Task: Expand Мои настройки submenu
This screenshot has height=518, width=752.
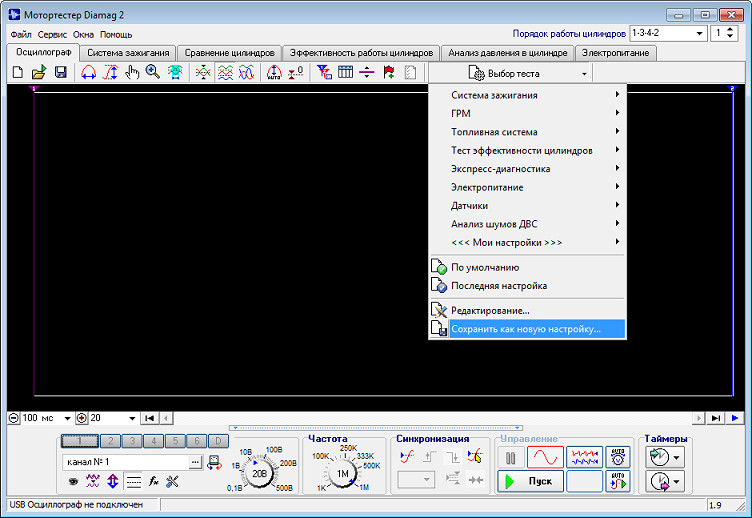Action: pyautogui.click(x=528, y=242)
